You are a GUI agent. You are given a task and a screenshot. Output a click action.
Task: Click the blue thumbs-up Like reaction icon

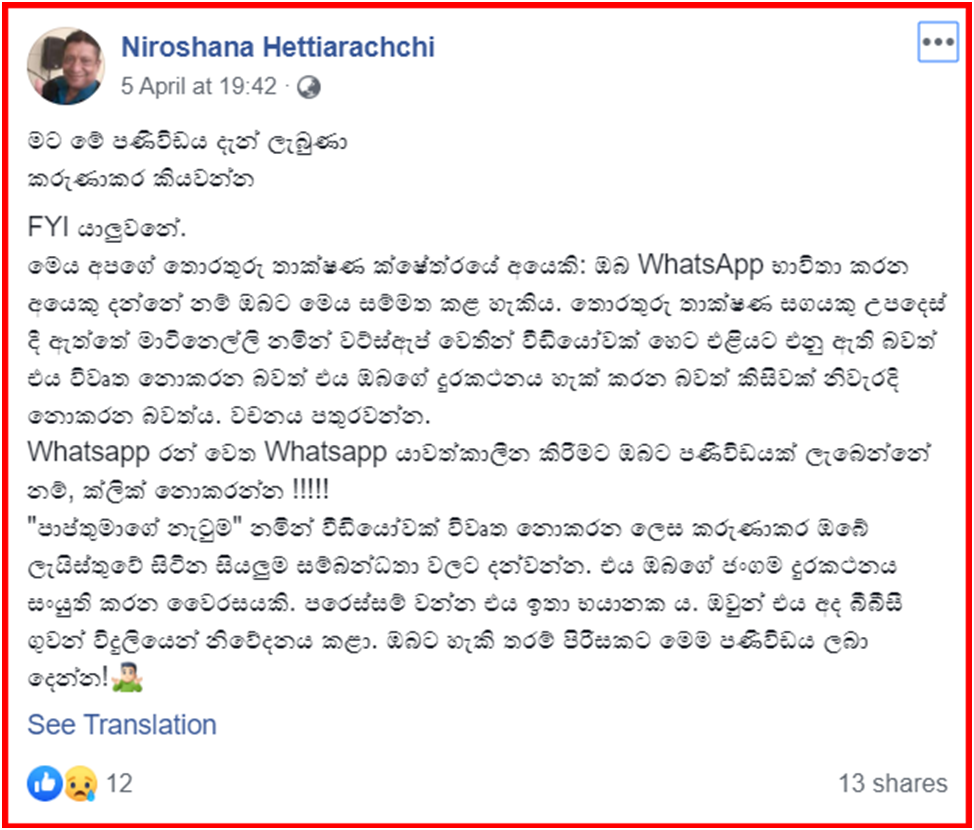tap(44, 783)
